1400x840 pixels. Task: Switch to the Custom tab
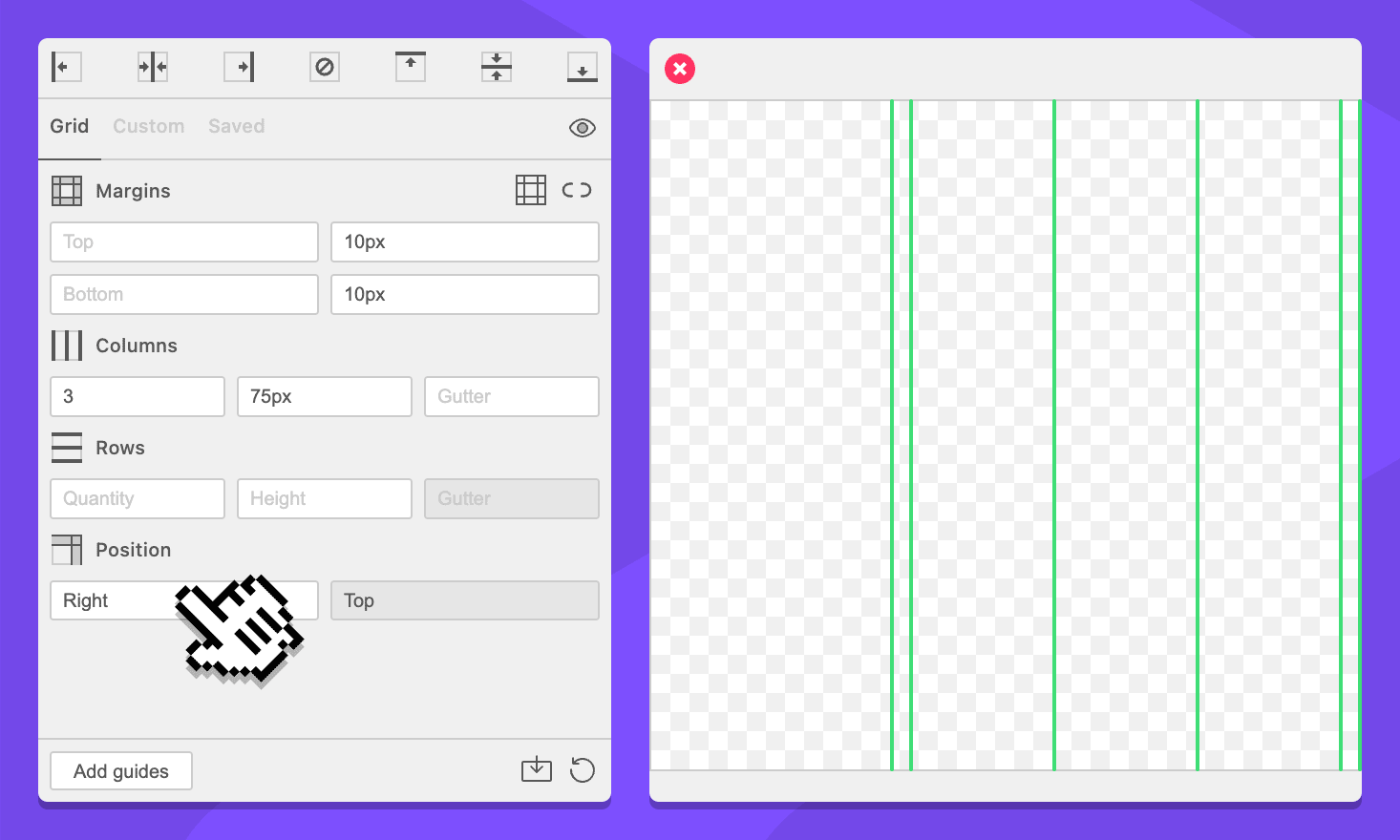149,126
